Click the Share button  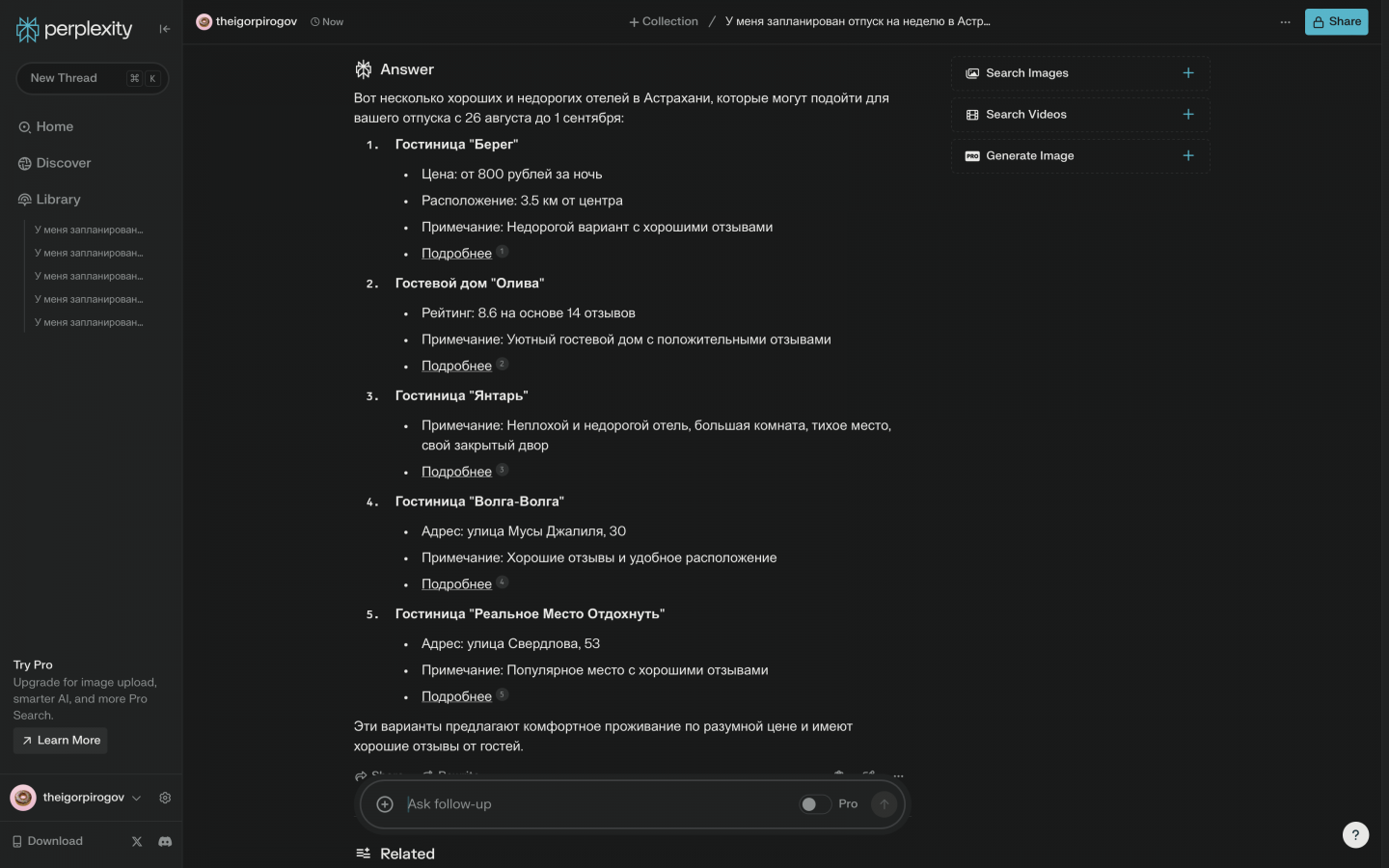point(1336,22)
